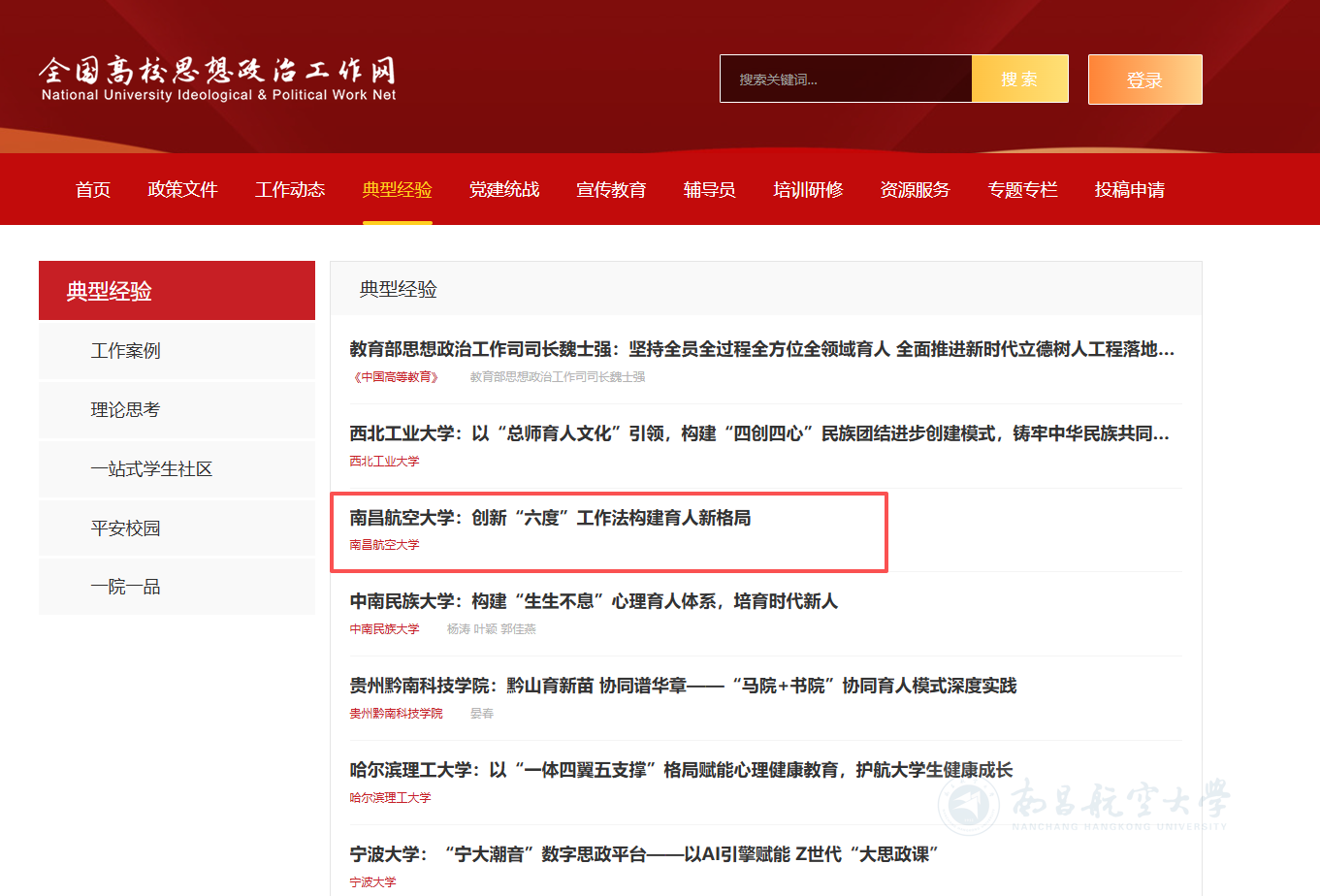Select 工作案例 in the left sidebar
The height and width of the screenshot is (896, 1320).
(126, 351)
